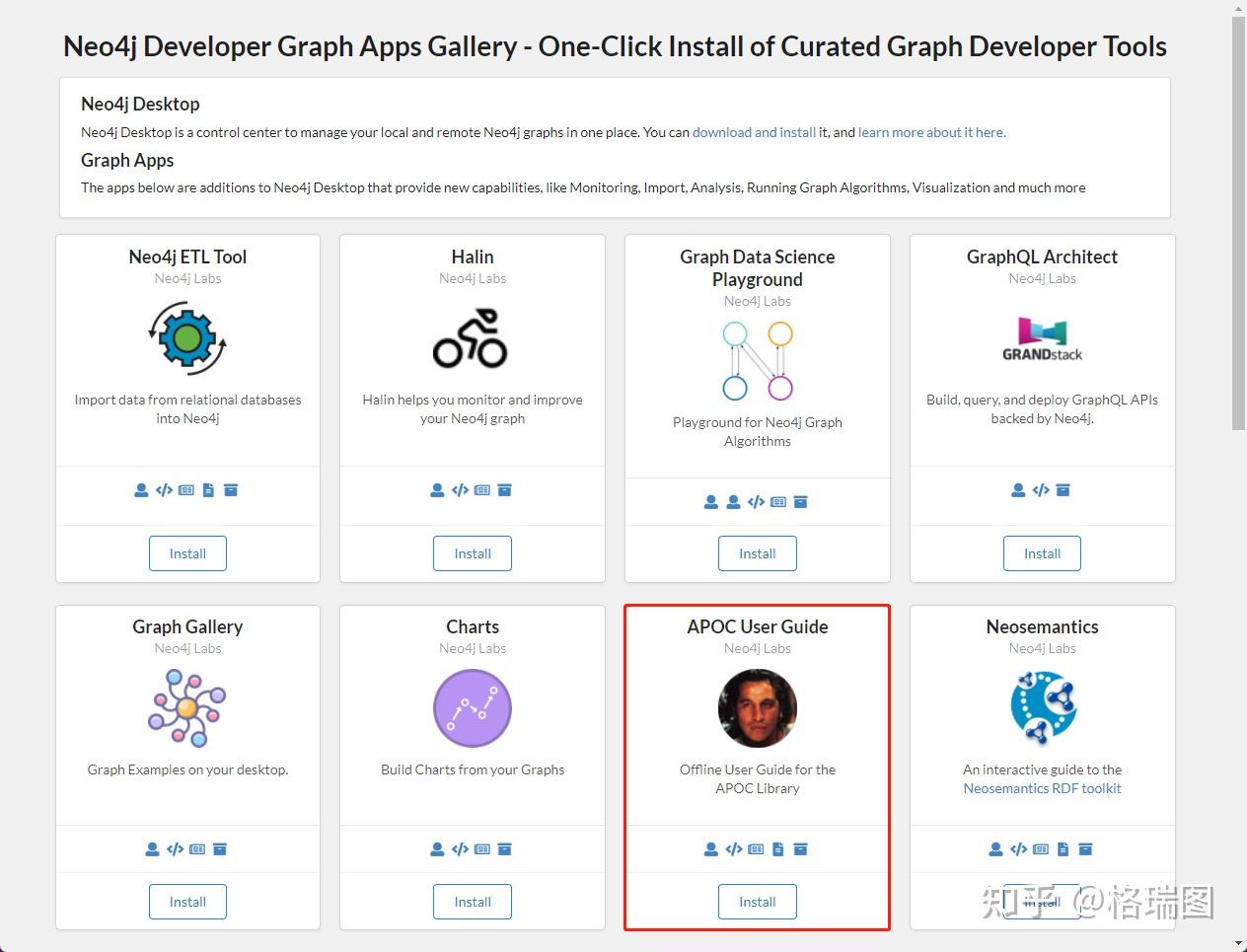Click the purple Charts app logo

[x=473, y=708]
